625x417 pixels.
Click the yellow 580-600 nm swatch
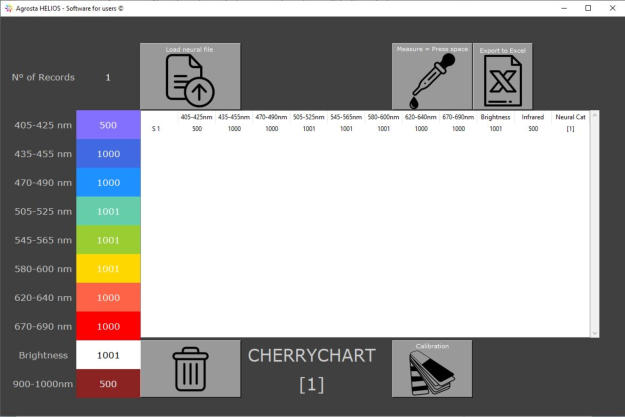coord(108,269)
